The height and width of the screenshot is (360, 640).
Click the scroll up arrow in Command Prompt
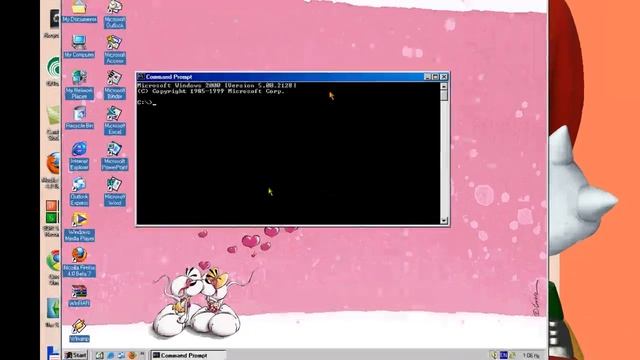point(444,86)
